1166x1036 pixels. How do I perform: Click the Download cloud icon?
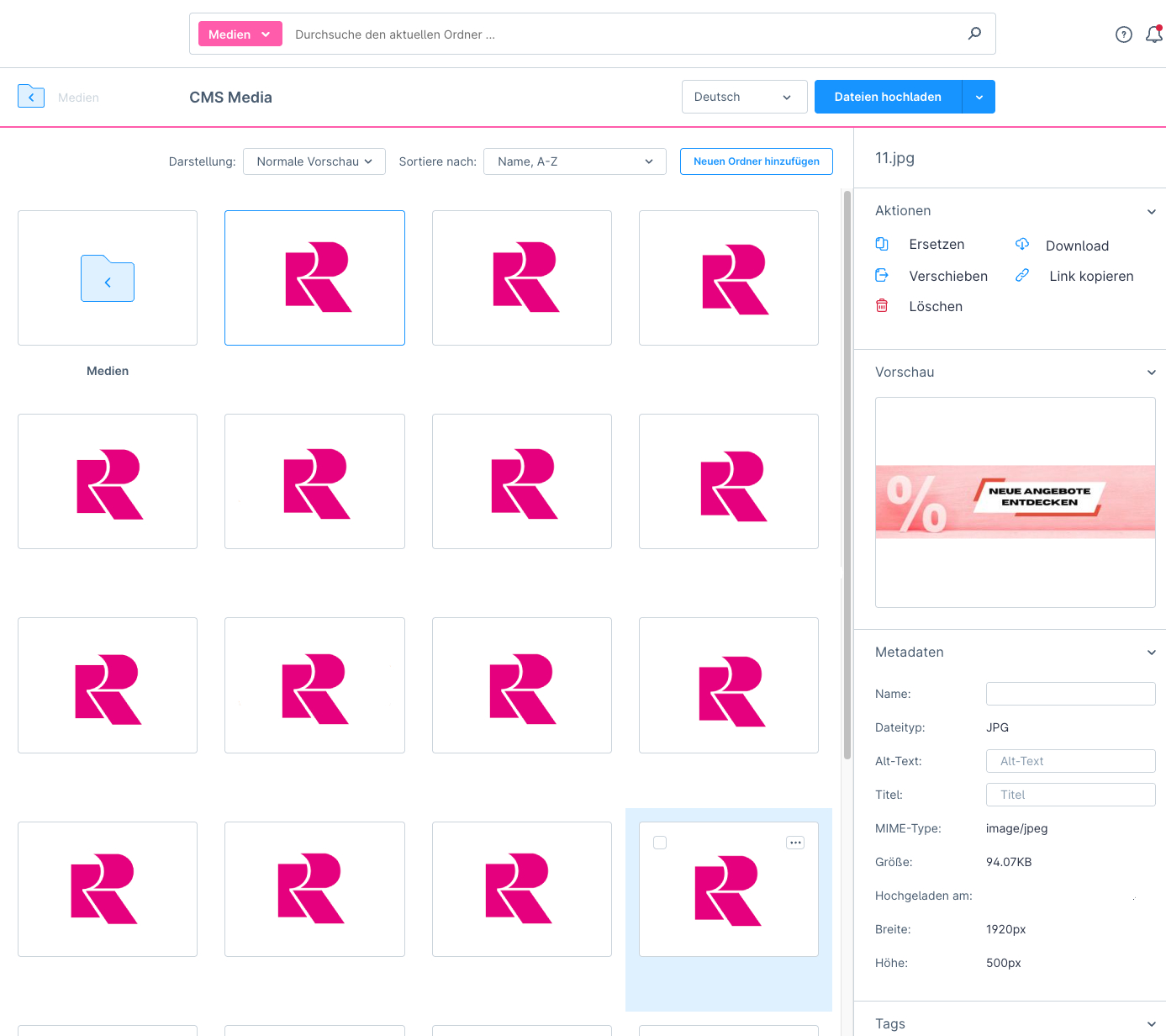pos(1022,244)
